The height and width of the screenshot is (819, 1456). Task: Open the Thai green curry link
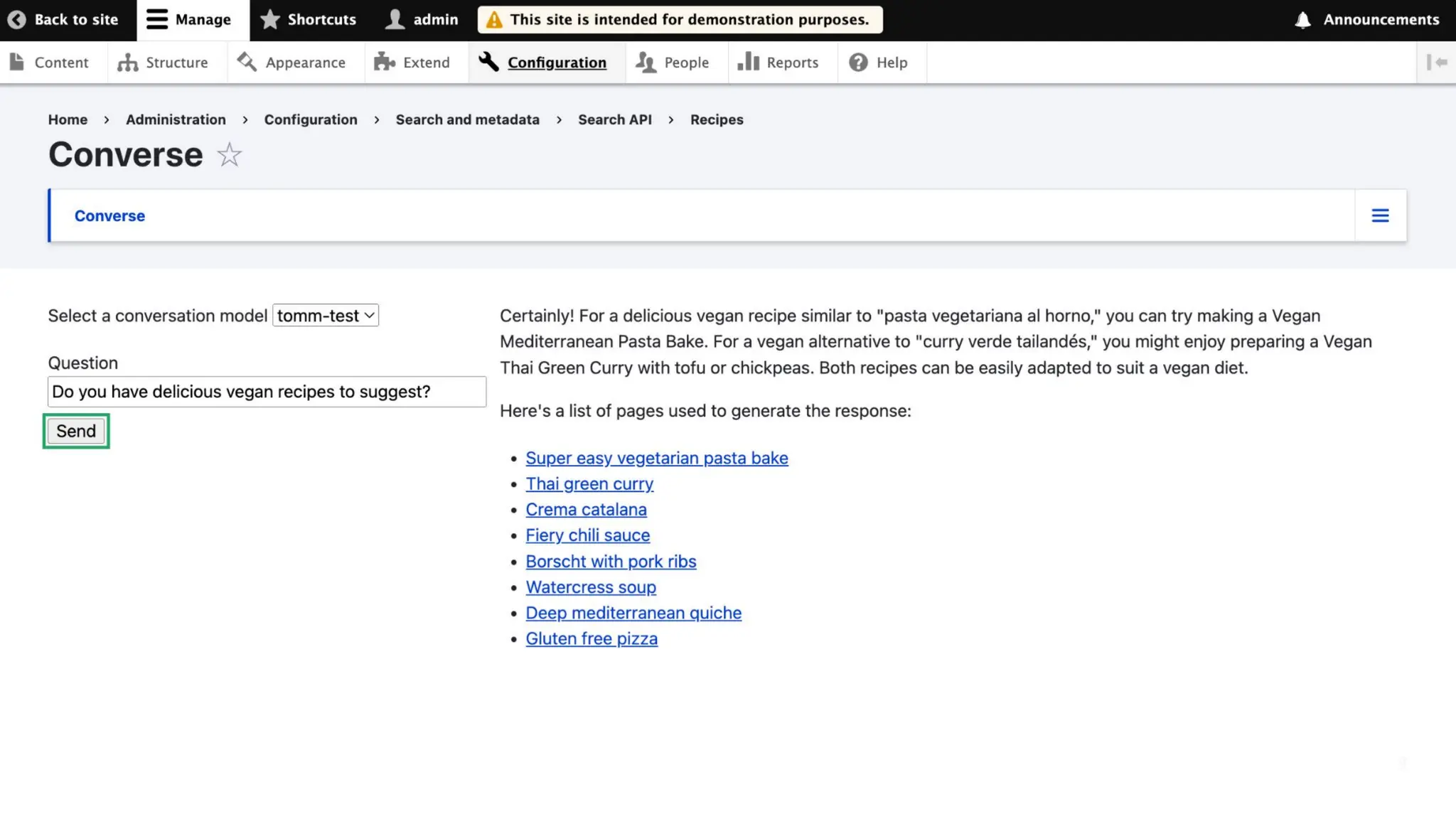coord(589,484)
